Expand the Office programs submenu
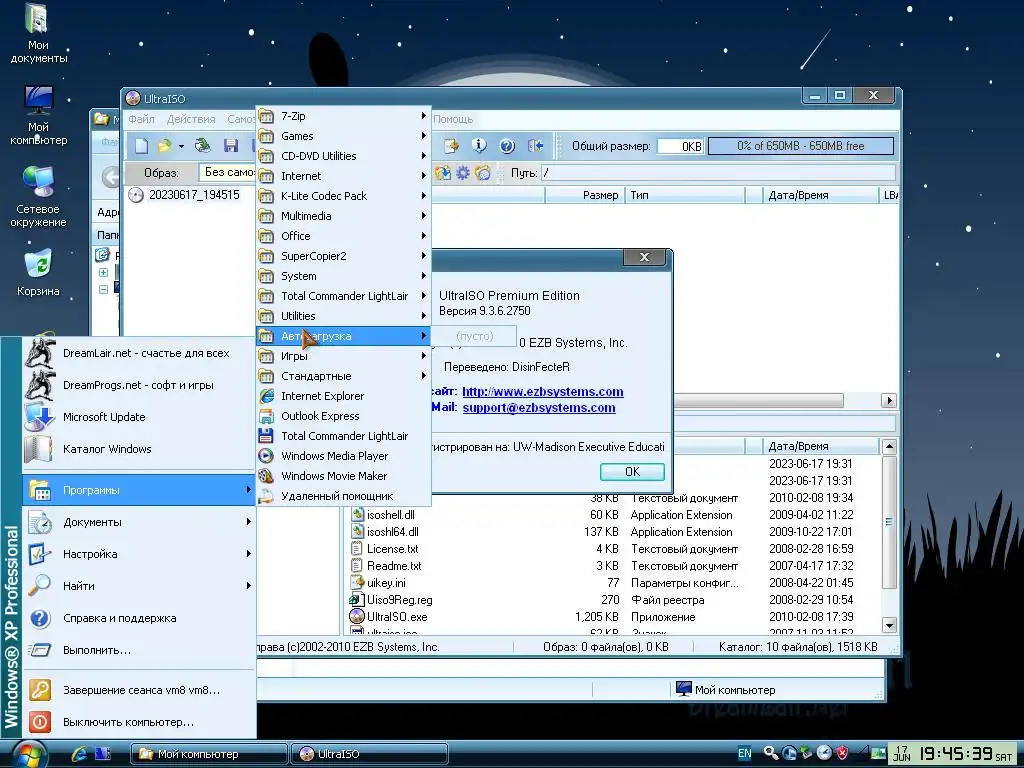Viewport: 1024px width, 768px height. pyautogui.click(x=343, y=236)
